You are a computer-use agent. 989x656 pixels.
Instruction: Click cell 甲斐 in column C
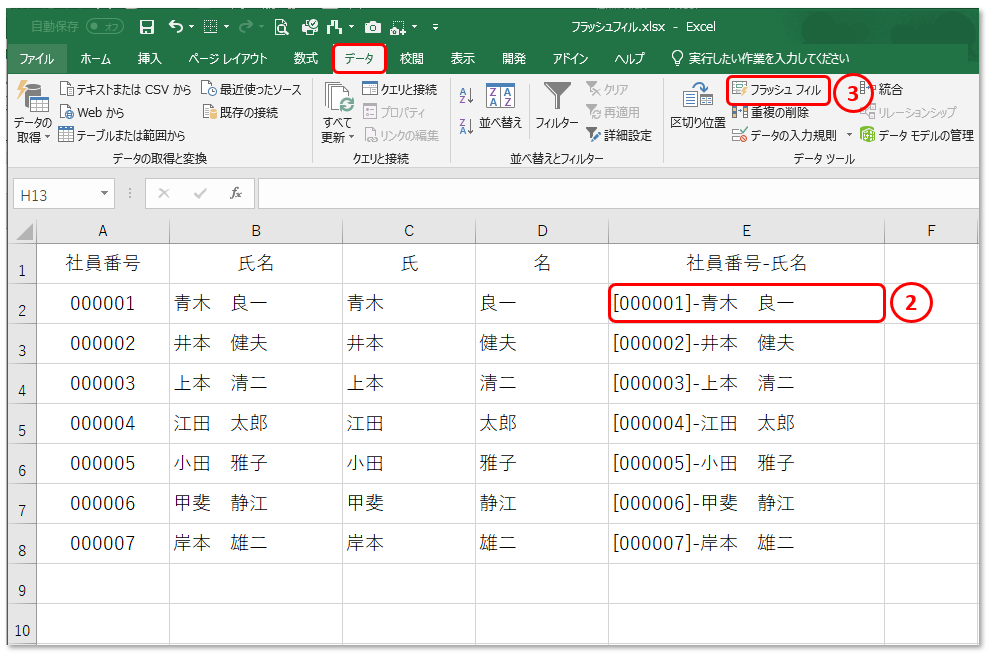point(409,503)
